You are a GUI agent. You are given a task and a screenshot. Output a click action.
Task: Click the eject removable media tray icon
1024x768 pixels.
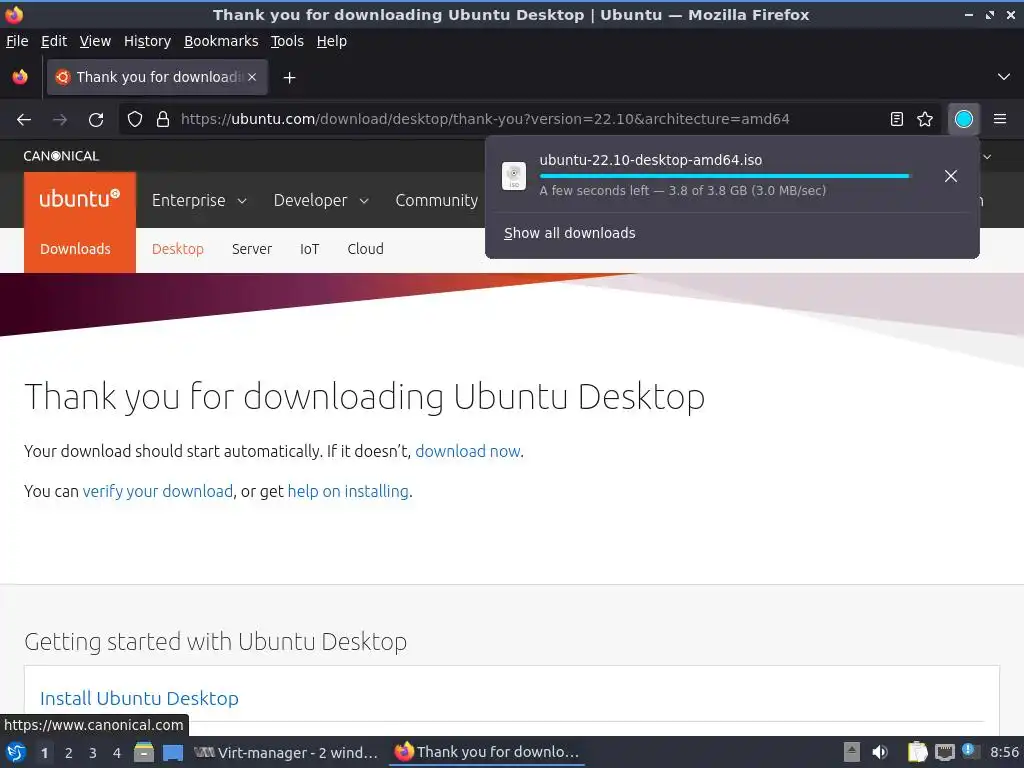pos(852,752)
